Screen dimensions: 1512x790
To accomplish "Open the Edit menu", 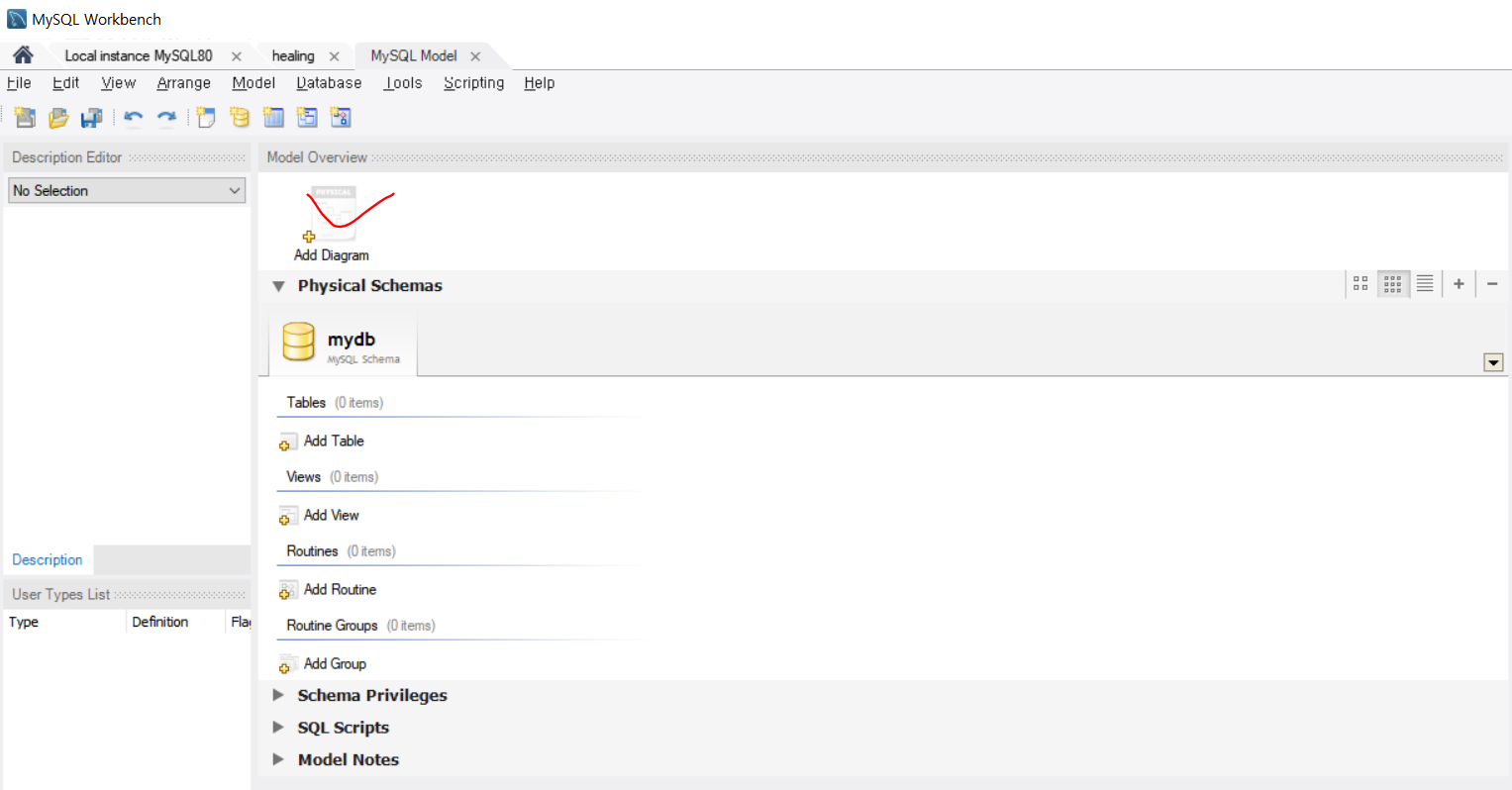I will click(66, 83).
